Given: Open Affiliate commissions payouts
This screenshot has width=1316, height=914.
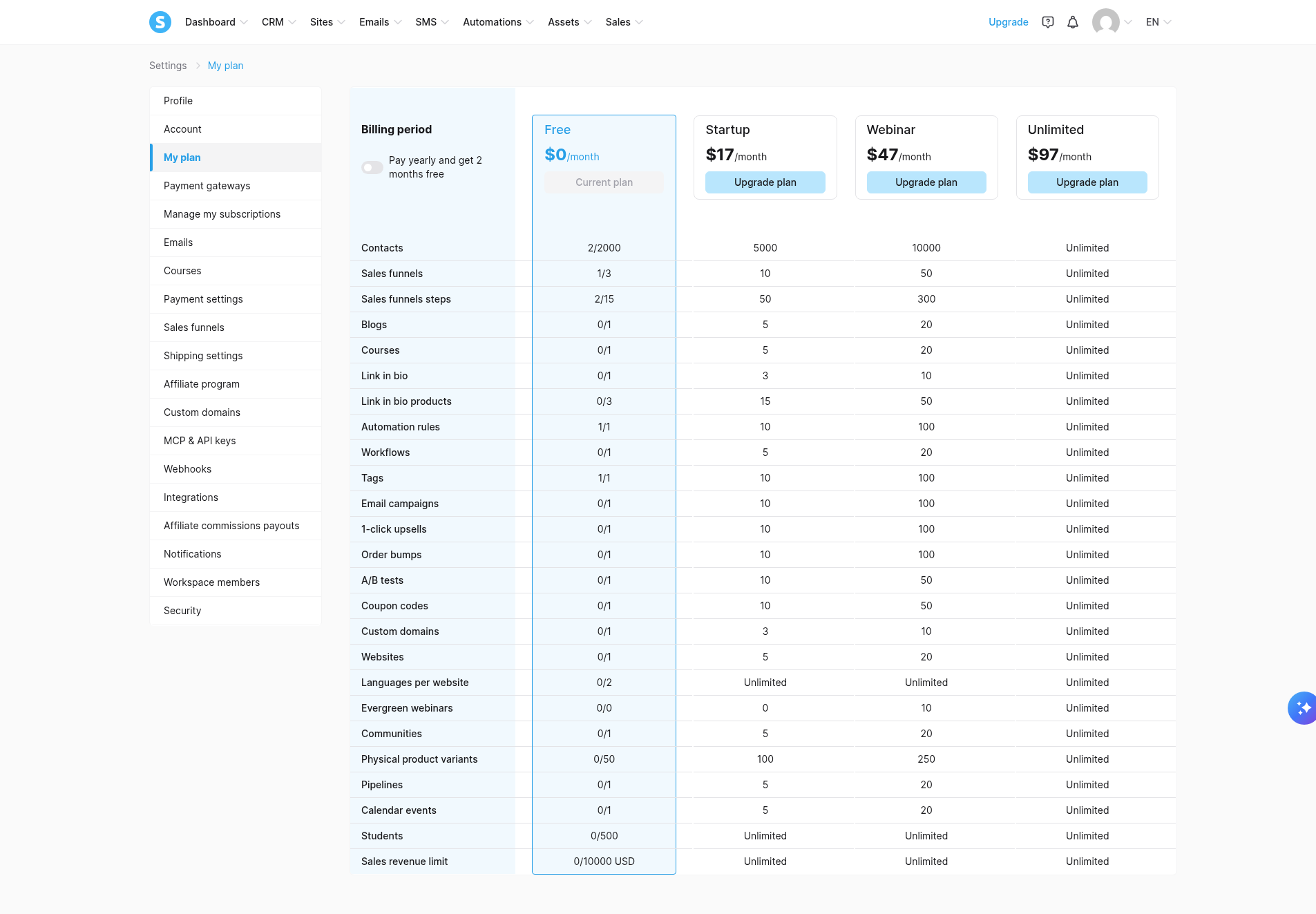Looking at the screenshot, I should (x=236, y=526).
